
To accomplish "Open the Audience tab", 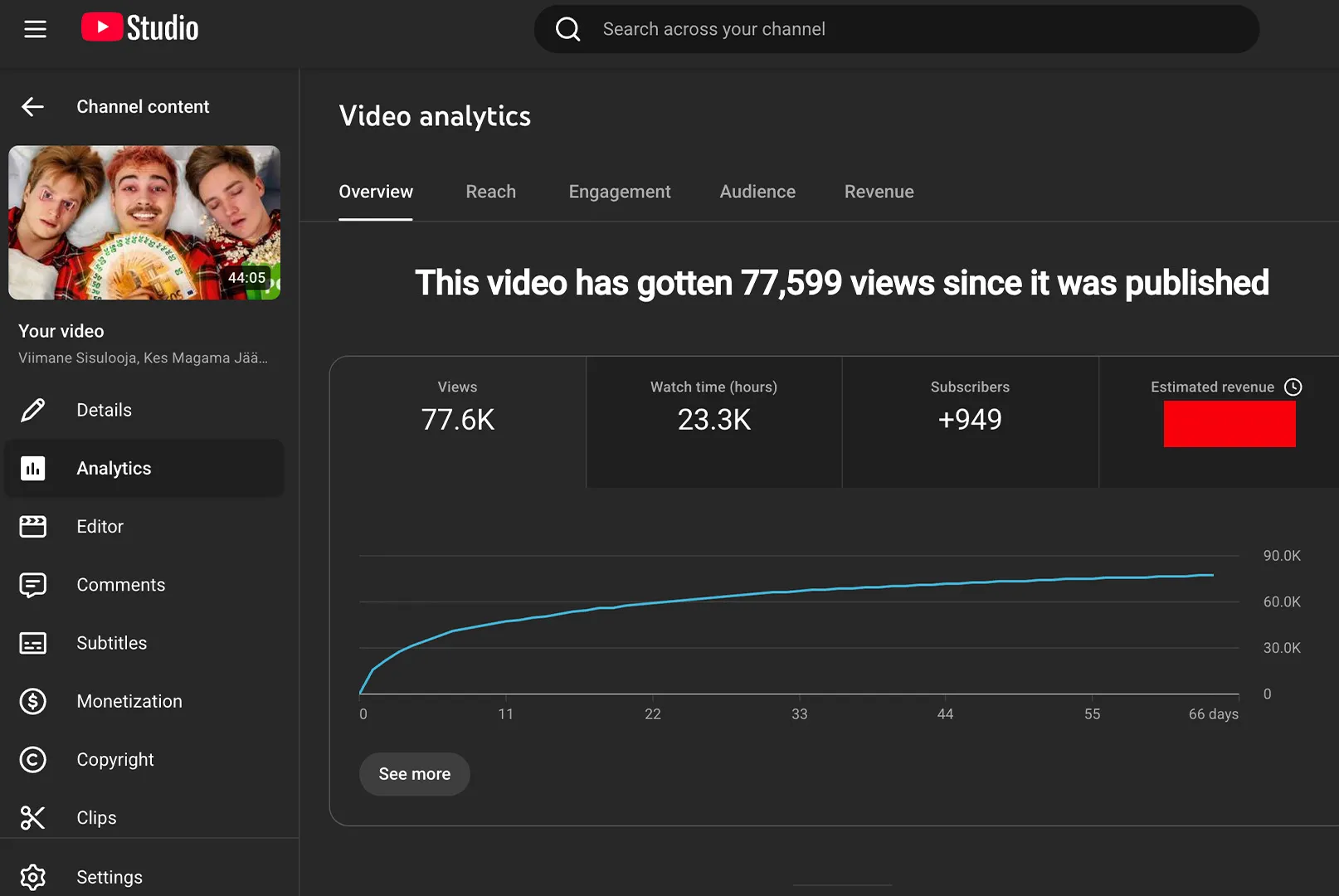I will 757,192.
